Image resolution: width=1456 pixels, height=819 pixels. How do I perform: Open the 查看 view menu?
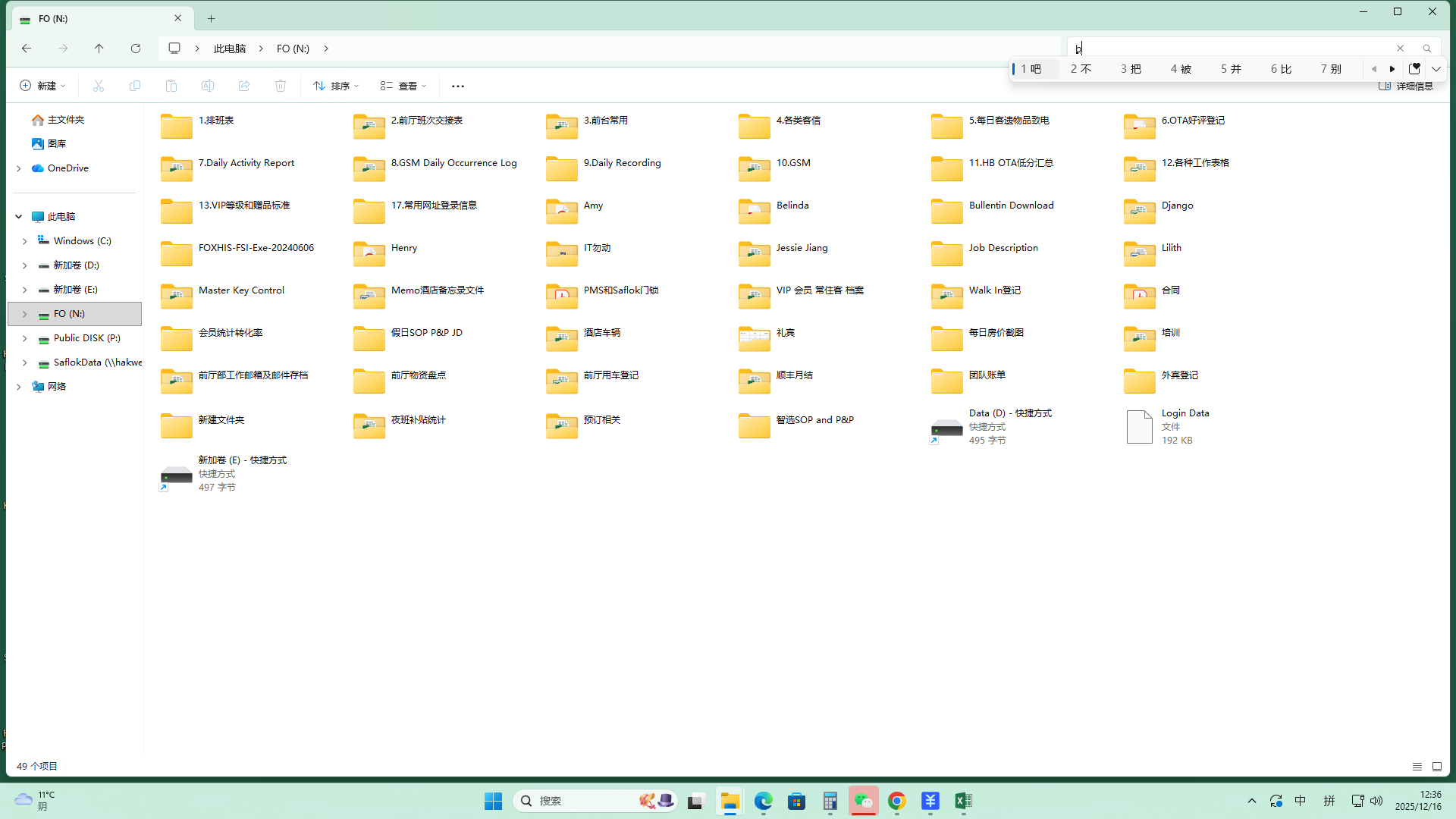tap(403, 86)
